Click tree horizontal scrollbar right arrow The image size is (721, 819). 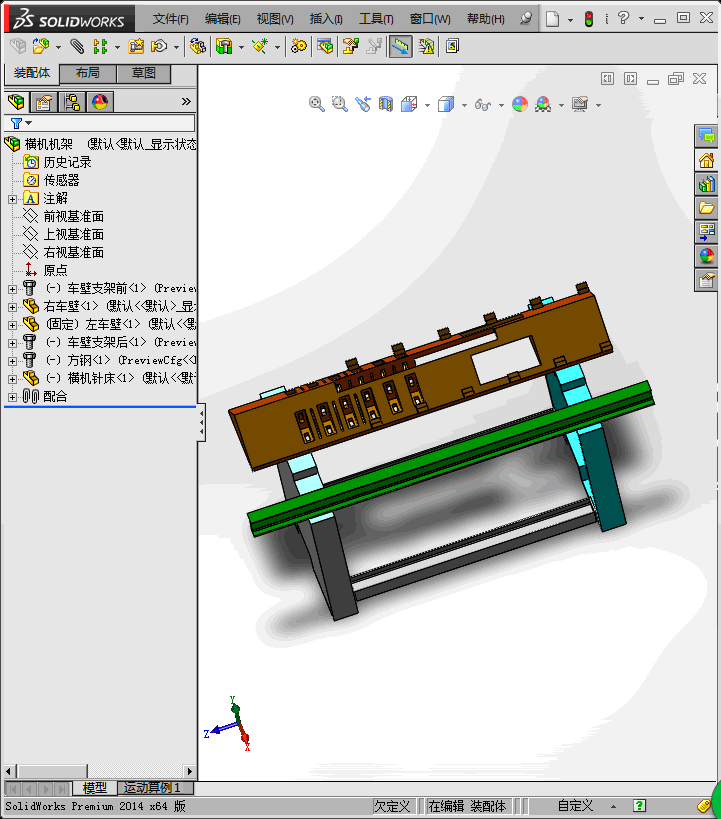point(190,771)
